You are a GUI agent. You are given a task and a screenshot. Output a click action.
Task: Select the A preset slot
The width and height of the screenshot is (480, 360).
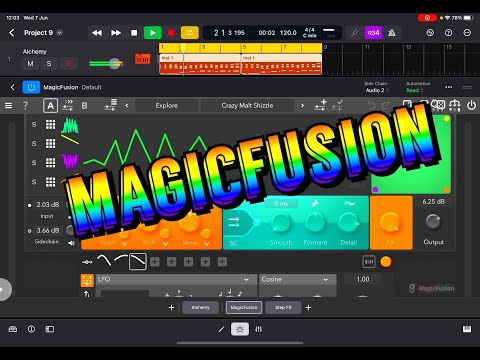pos(50,106)
